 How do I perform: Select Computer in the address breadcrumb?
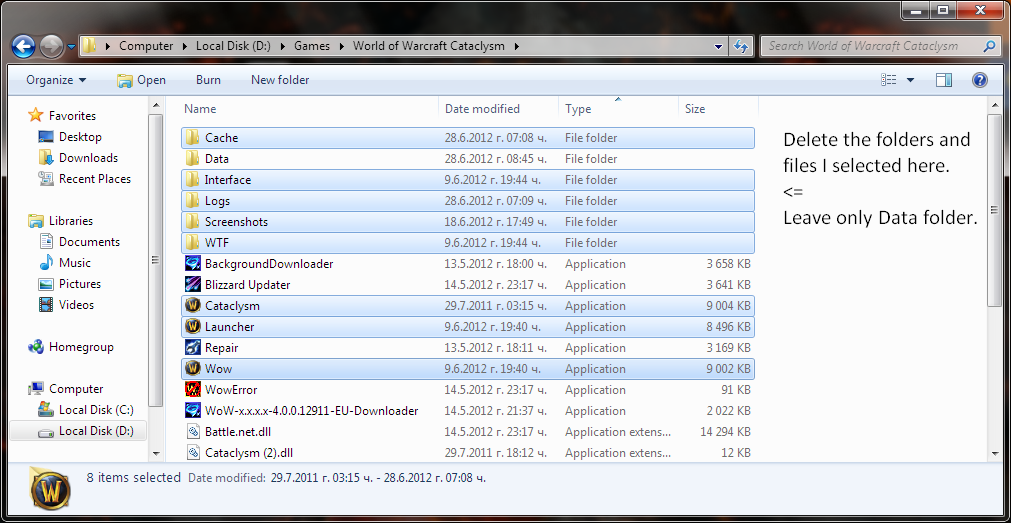(146, 46)
